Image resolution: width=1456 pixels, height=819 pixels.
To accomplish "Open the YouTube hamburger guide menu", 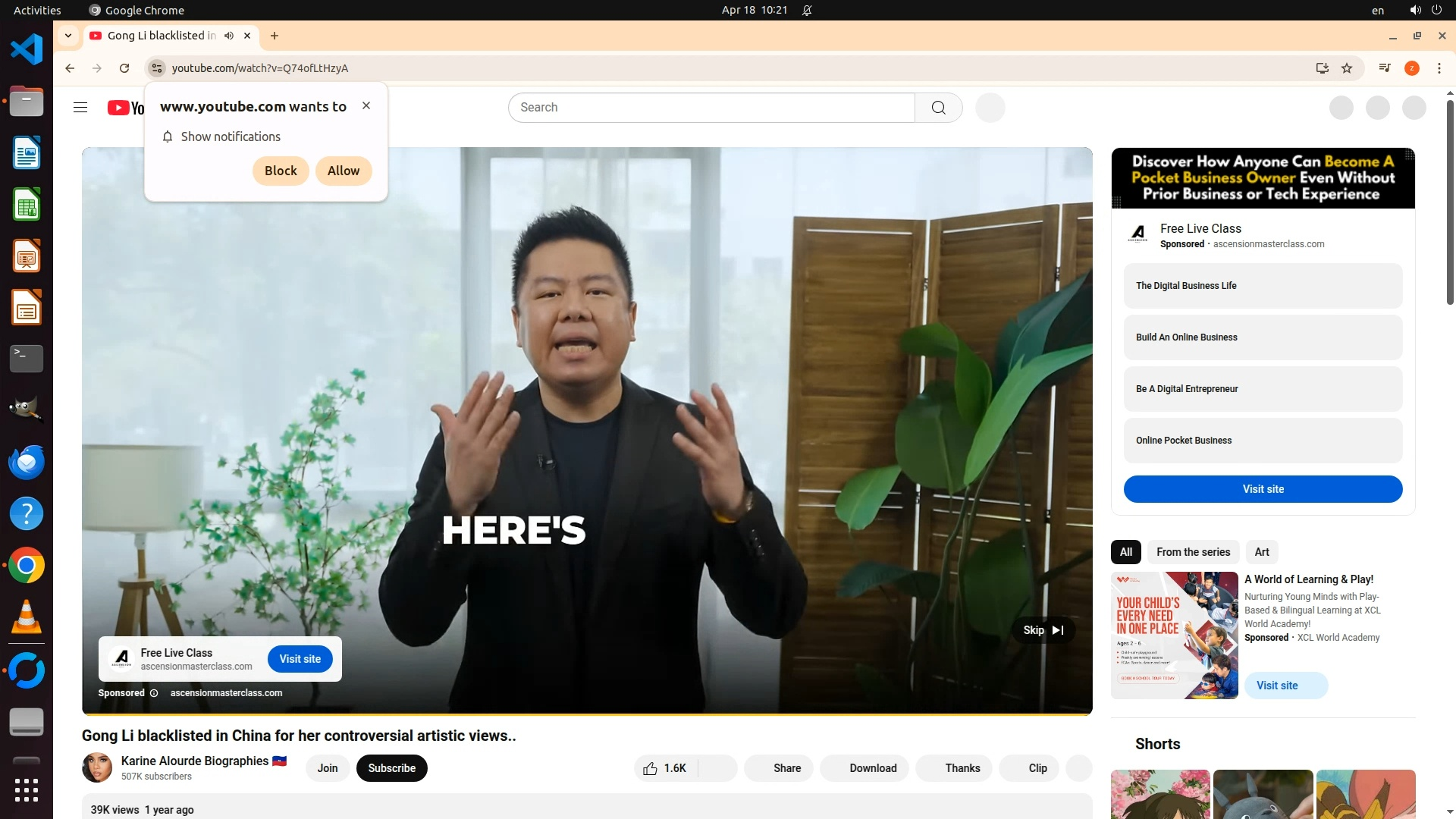I will pyautogui.click(x=80, y=108).
